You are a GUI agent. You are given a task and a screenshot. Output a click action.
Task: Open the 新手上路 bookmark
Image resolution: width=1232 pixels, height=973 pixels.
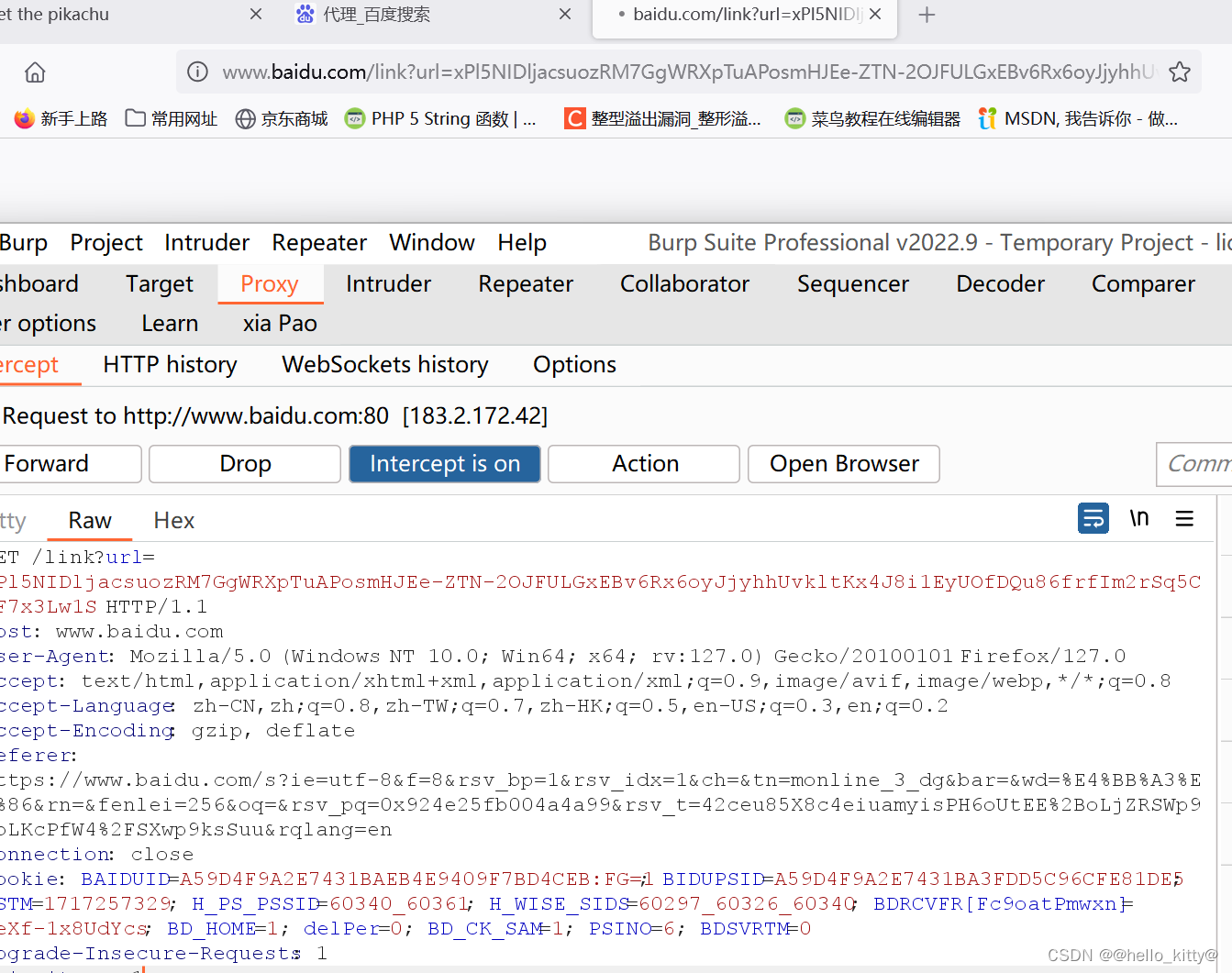point(61,118)
